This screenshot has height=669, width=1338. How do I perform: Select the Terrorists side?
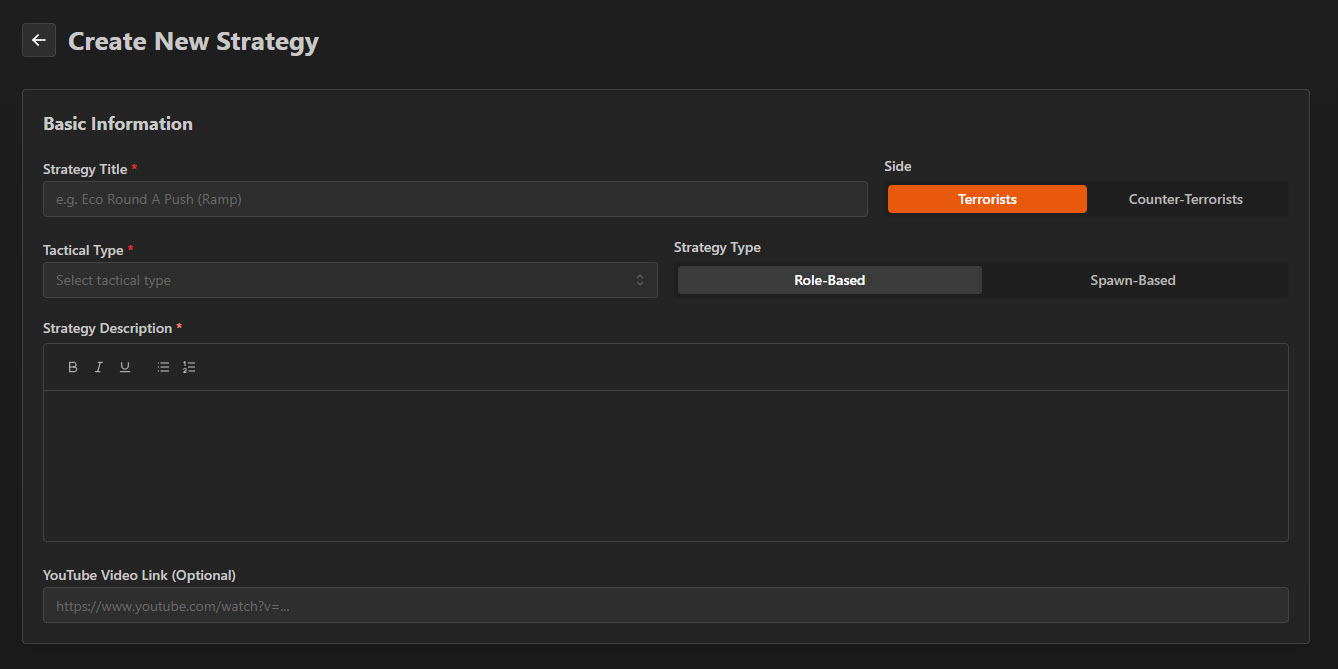point(986,198)
